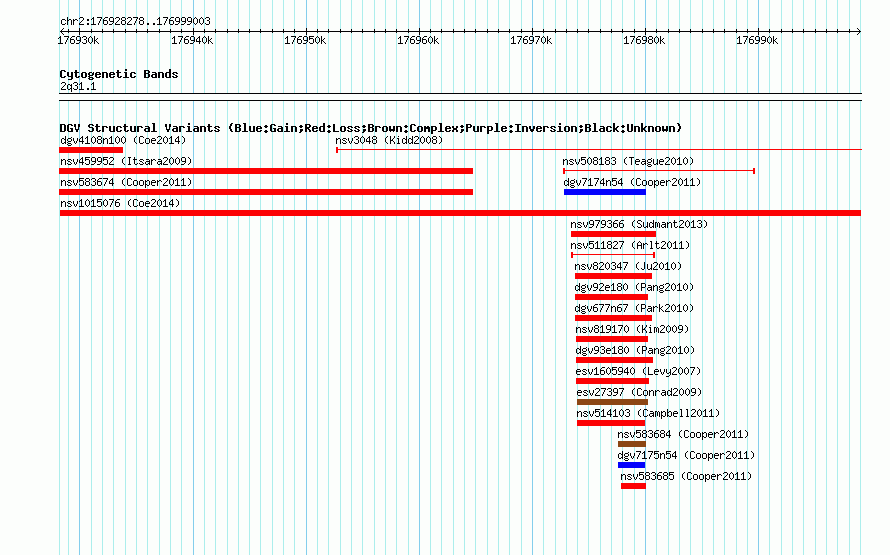890x555 pixels.
Task: Click nsv583685 (Cooper2011) label
Action: (x=686, y=476)
